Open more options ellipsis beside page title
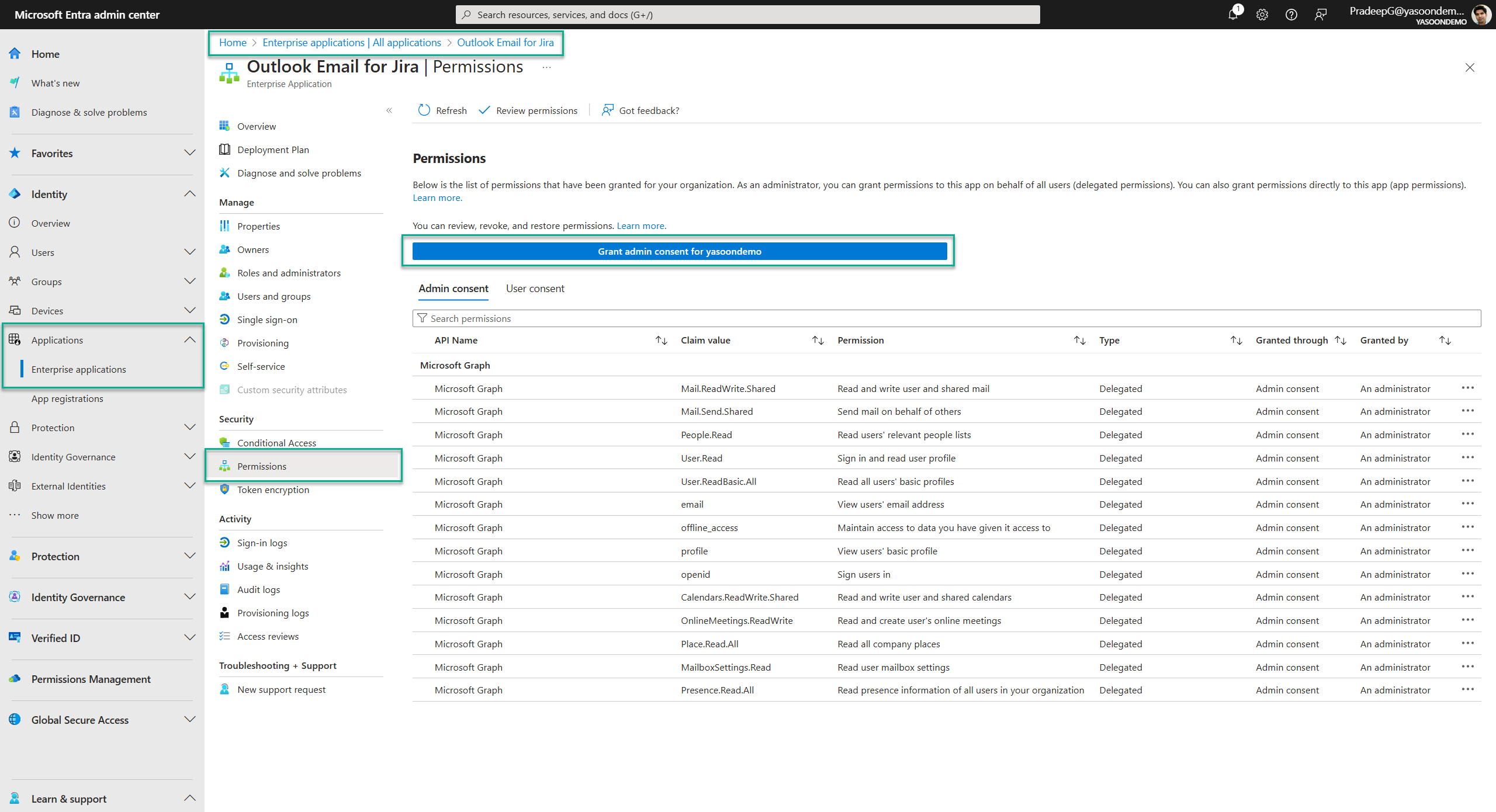Screen dimensions: 1496x812 pyautogui.click(x=546, y=68)
